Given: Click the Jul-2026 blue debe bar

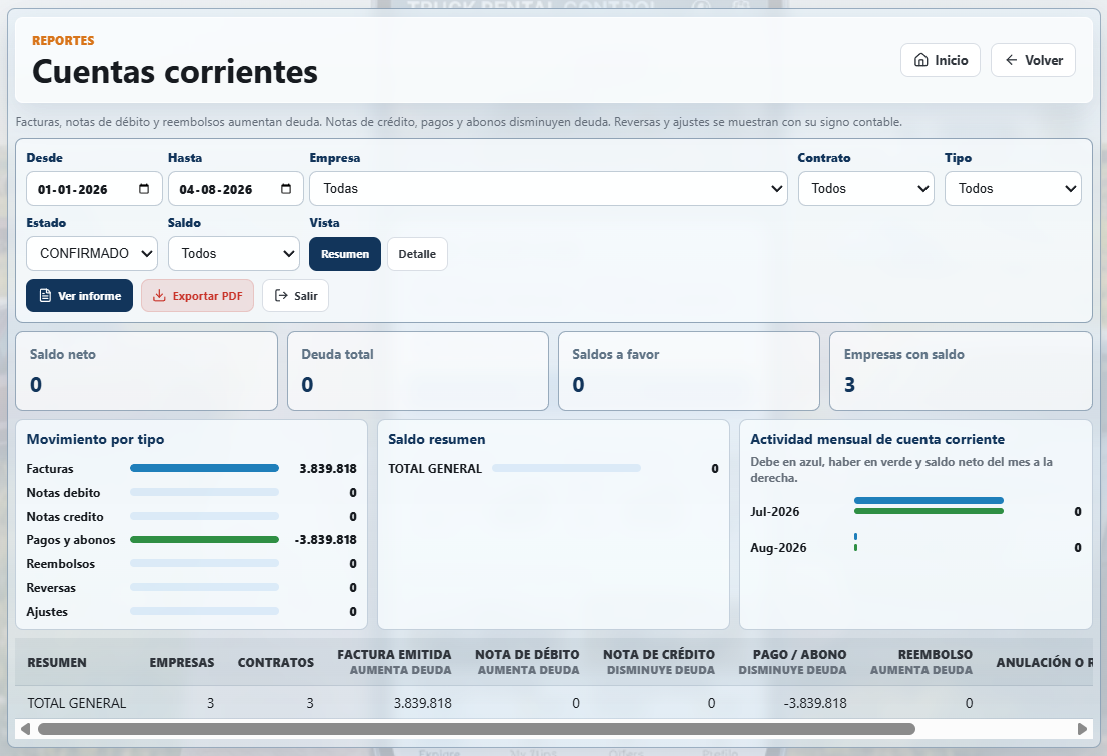Looking at the screenshot, I should pos(928,500).
